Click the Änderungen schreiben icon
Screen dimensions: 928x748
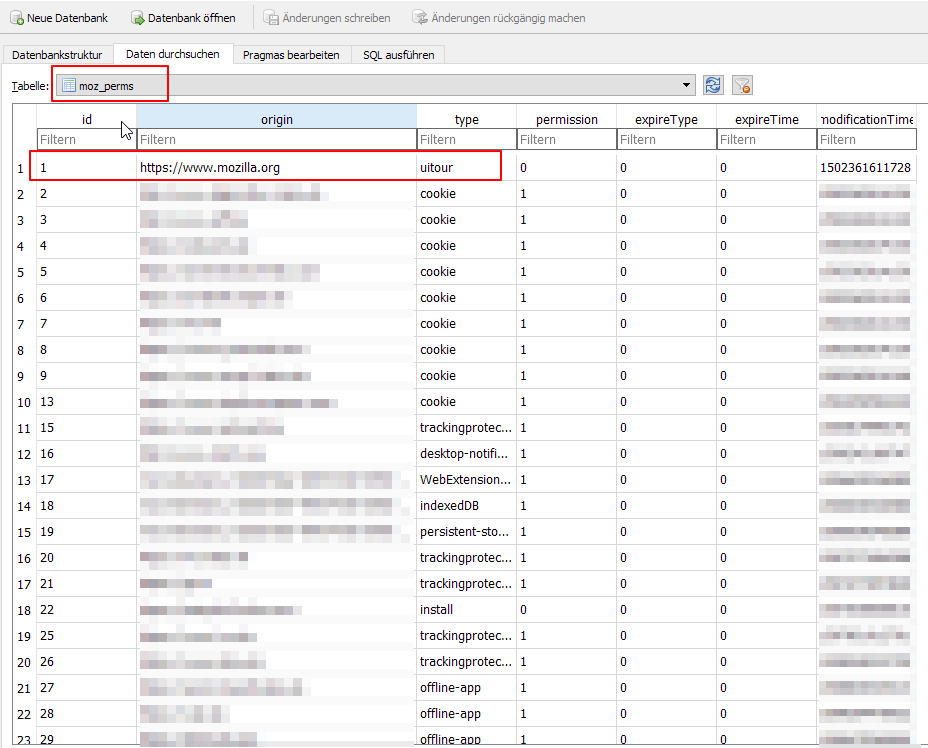tap(271, 18)
